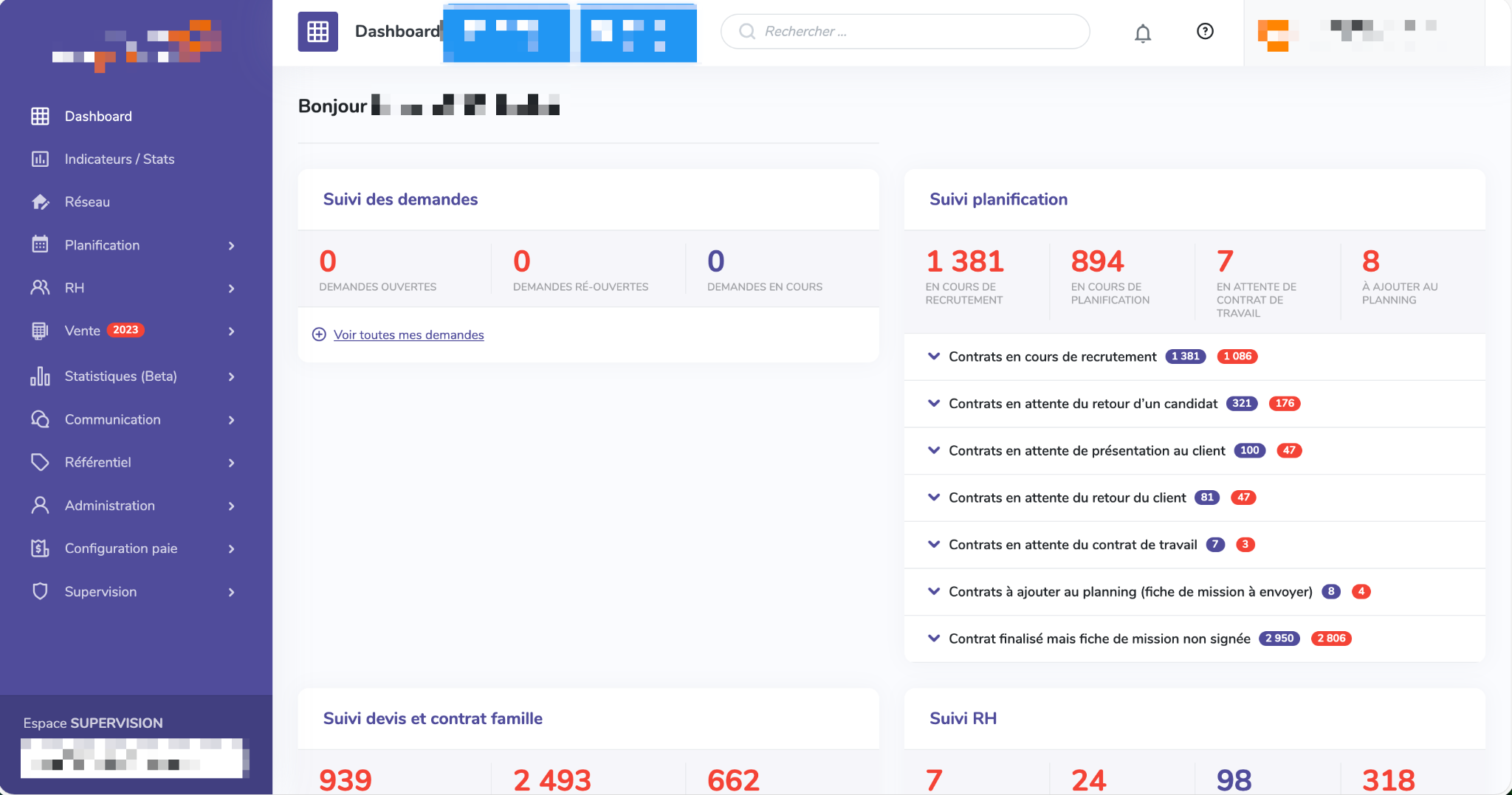Click the Dashboard grid icon in the header
This screenshot has width=1512, height=795.
coord(317,31)
